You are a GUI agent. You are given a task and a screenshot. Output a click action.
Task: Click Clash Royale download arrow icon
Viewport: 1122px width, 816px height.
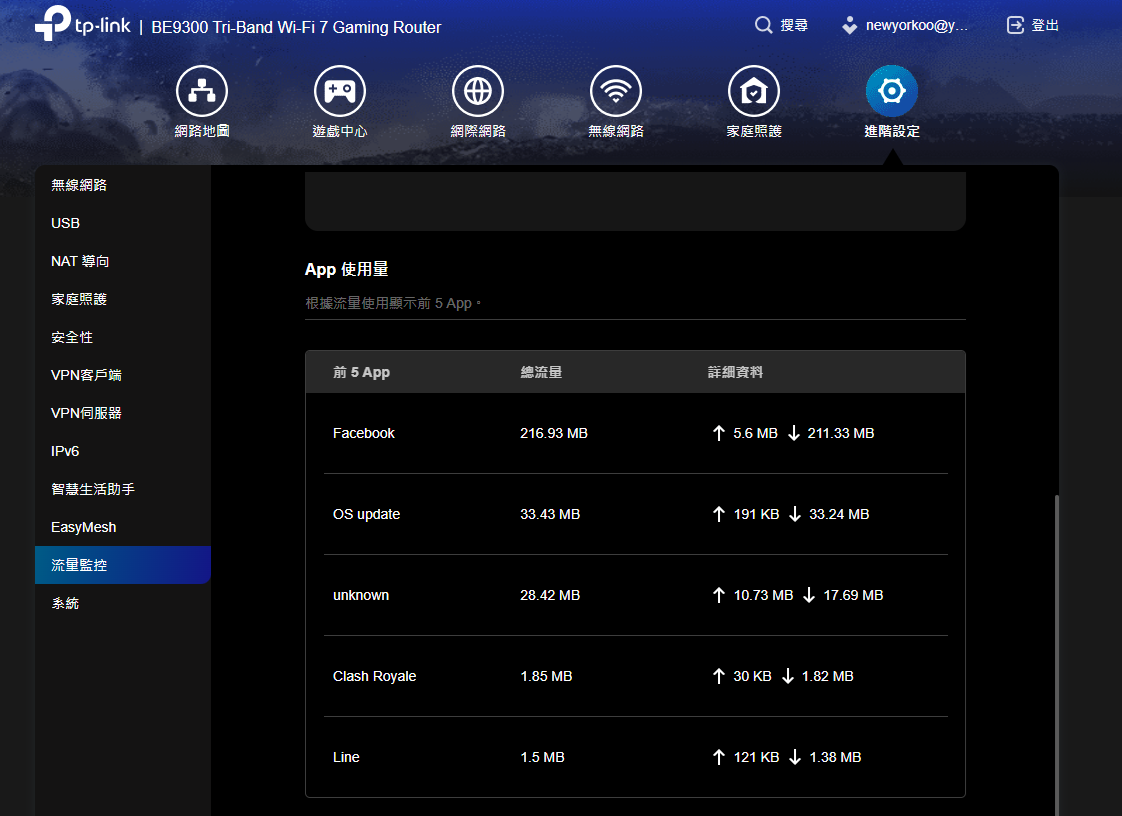tap(787, 676)
